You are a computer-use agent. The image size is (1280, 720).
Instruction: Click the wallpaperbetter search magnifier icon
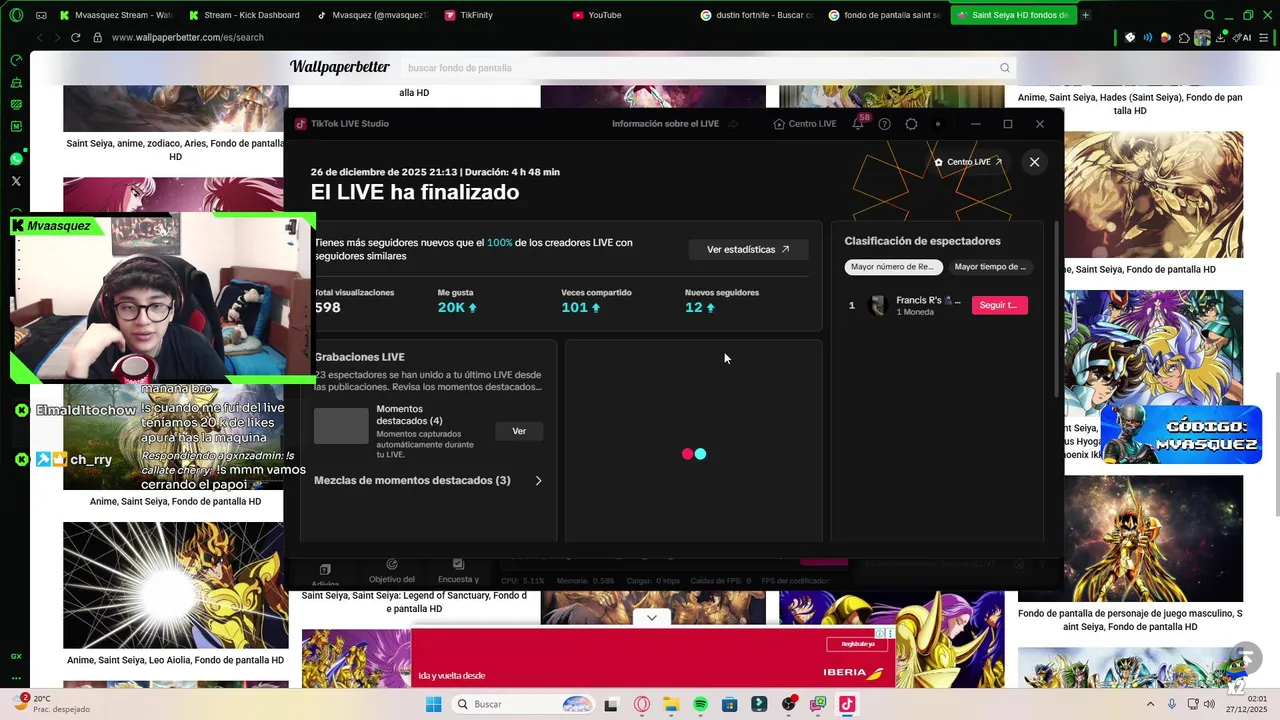(1005, 68)
